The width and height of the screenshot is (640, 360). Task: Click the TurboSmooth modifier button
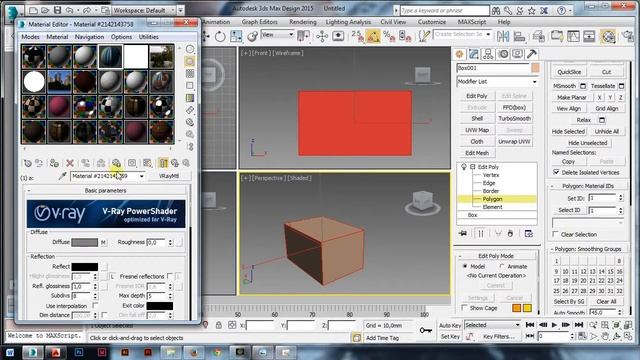(514, 118)
